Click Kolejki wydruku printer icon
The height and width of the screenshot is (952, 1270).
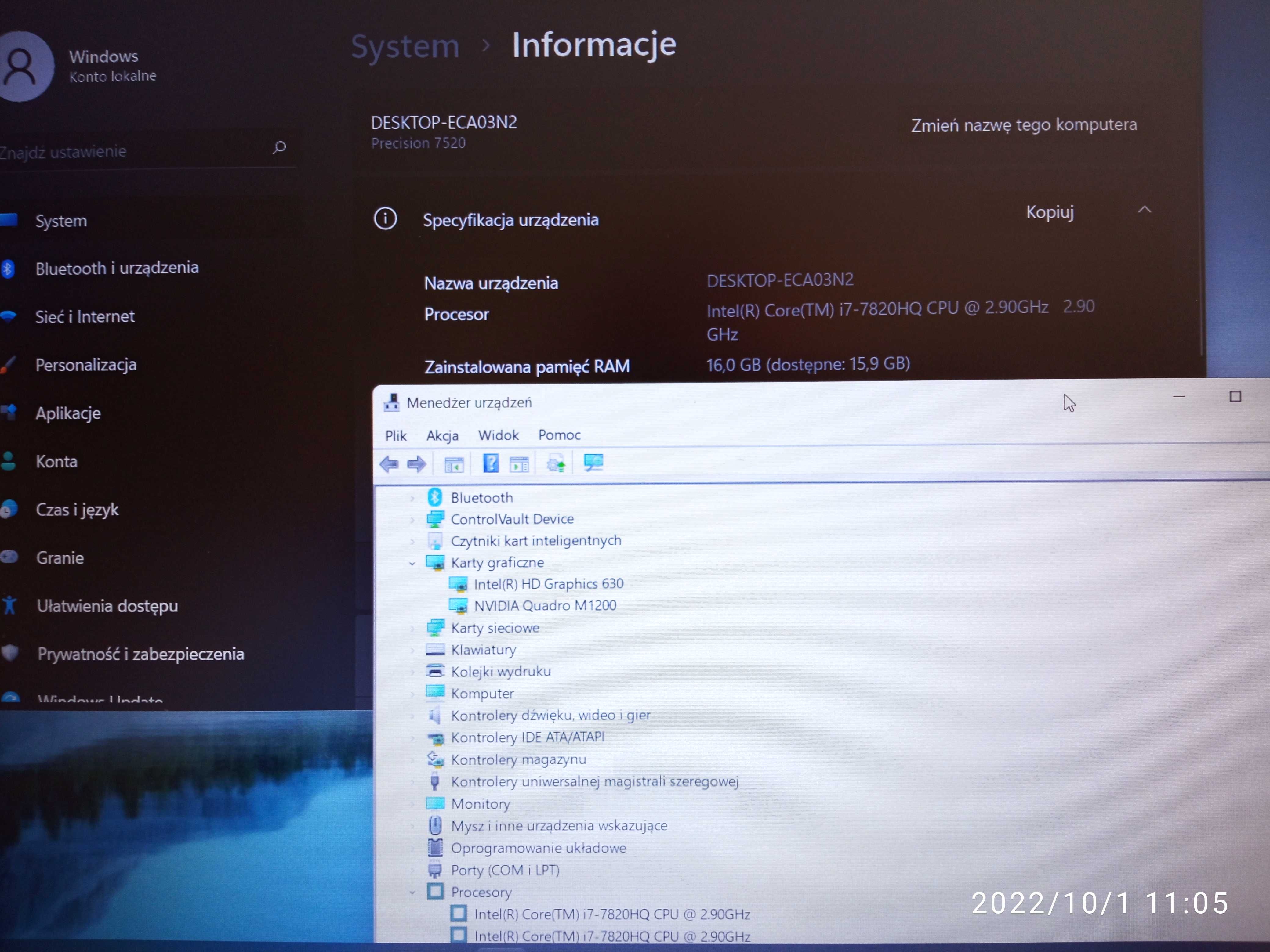pyautogui.click(x=435, y=671)
